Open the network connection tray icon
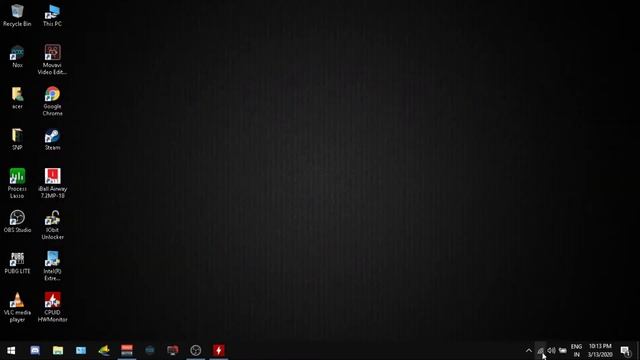This screenshot has width=640, height=360. pos(540,350)
